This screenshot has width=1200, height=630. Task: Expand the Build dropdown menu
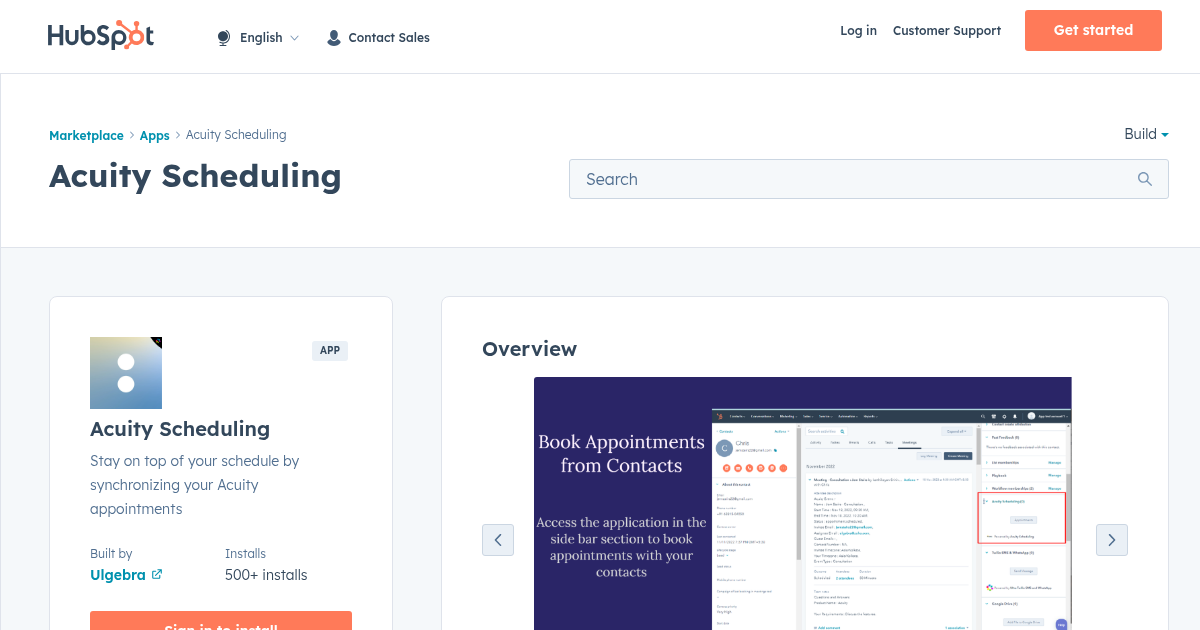1146,134
